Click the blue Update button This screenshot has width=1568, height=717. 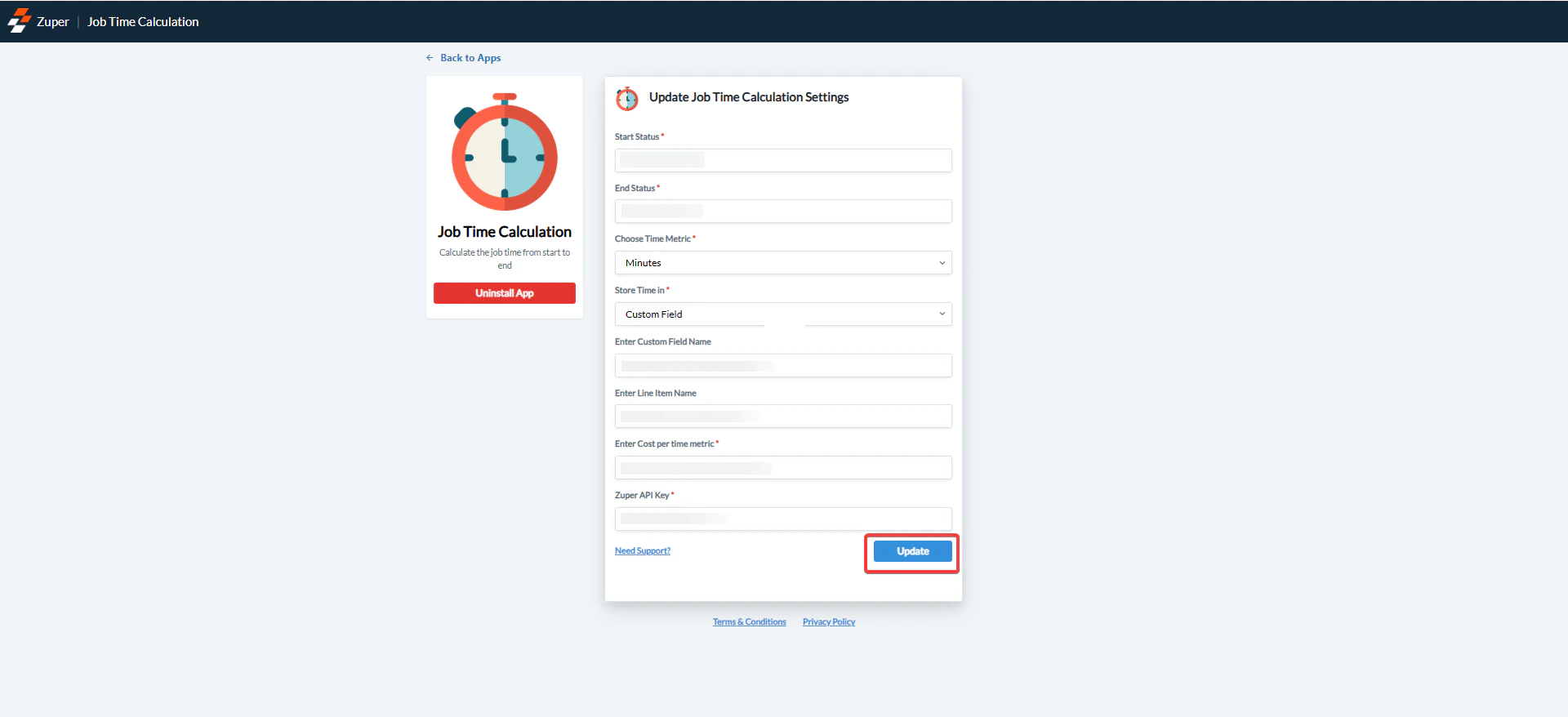point(913,551)
